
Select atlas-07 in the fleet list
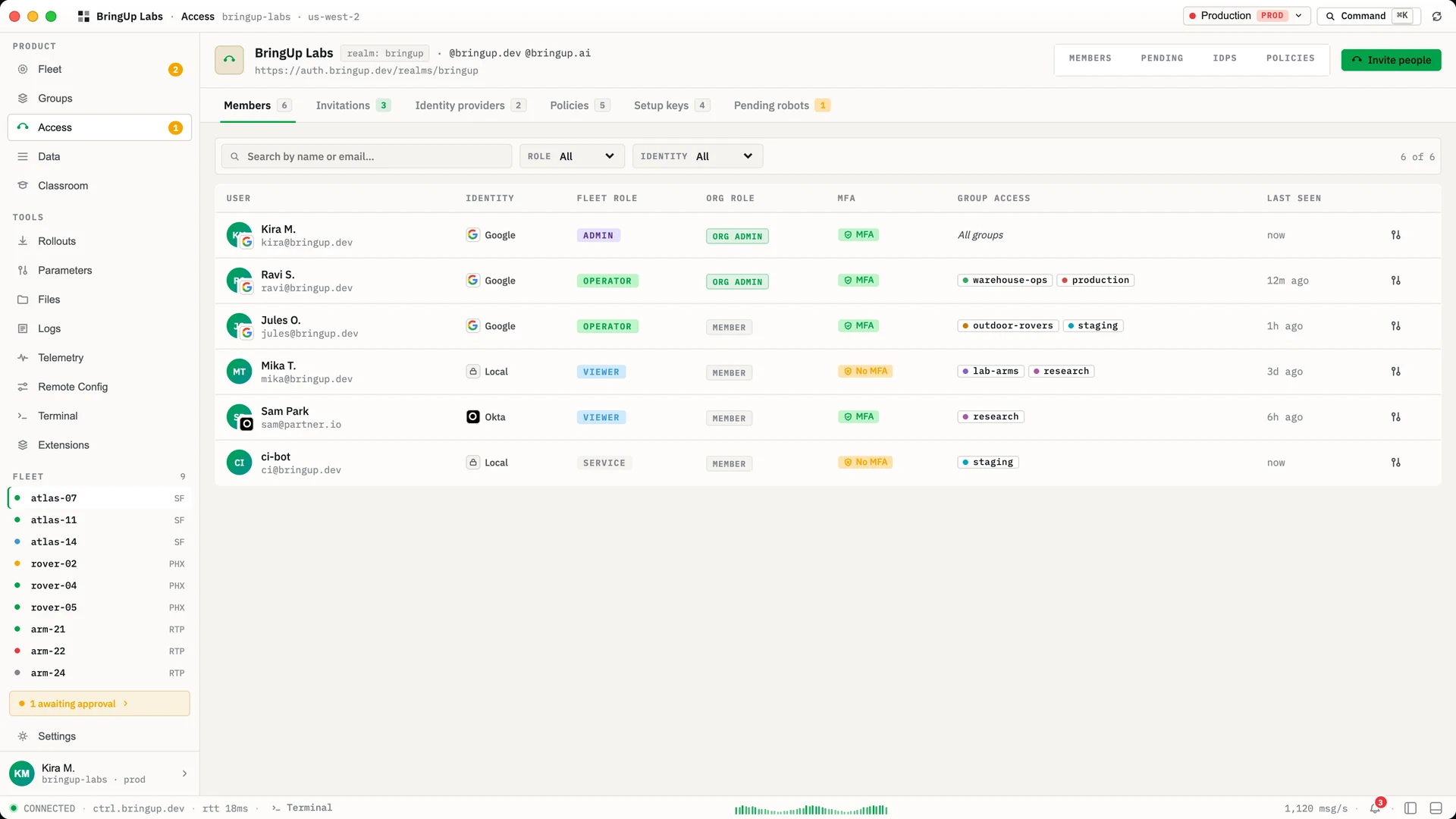99,498
